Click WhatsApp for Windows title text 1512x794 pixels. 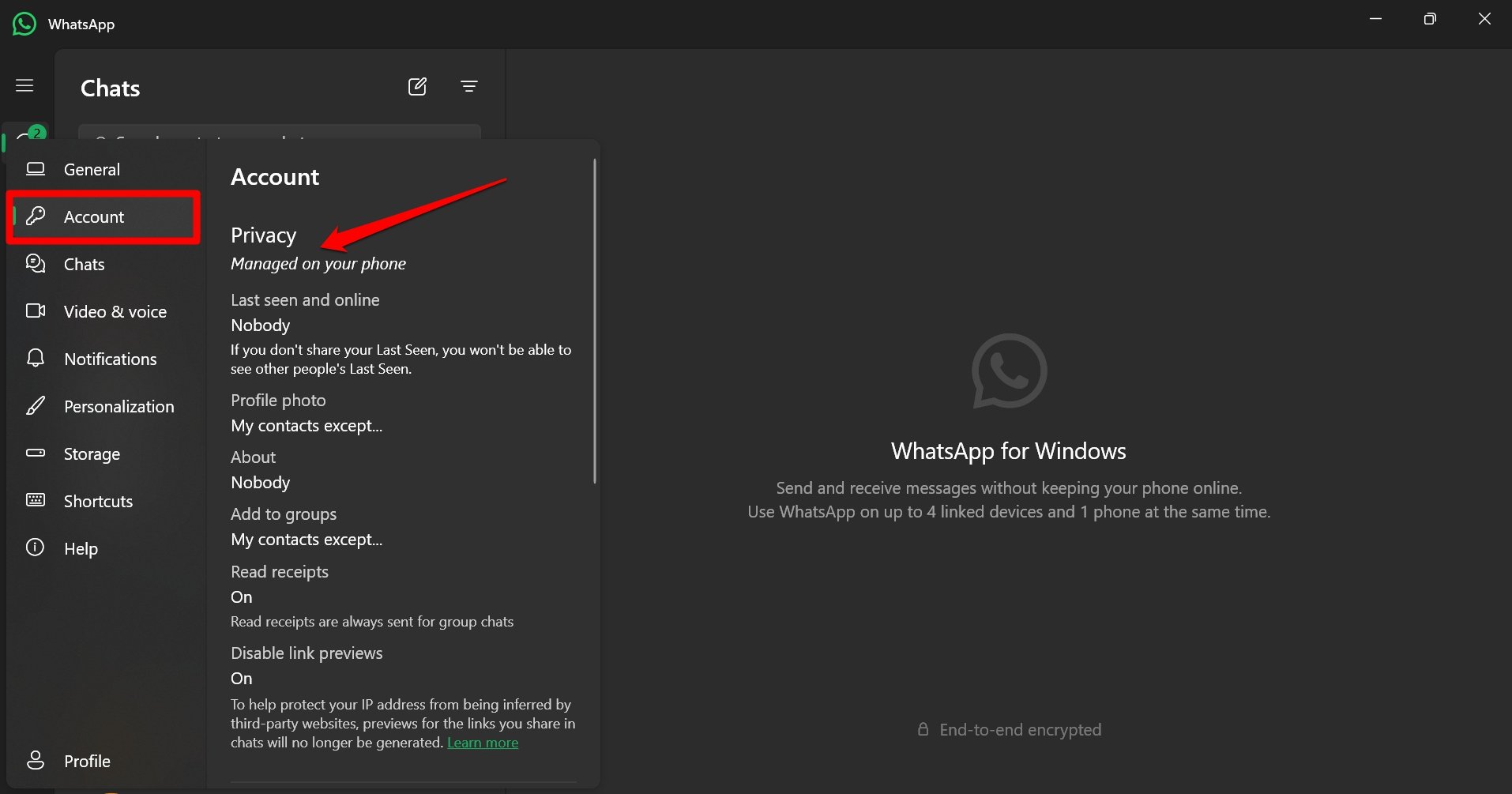[1009, 451]
